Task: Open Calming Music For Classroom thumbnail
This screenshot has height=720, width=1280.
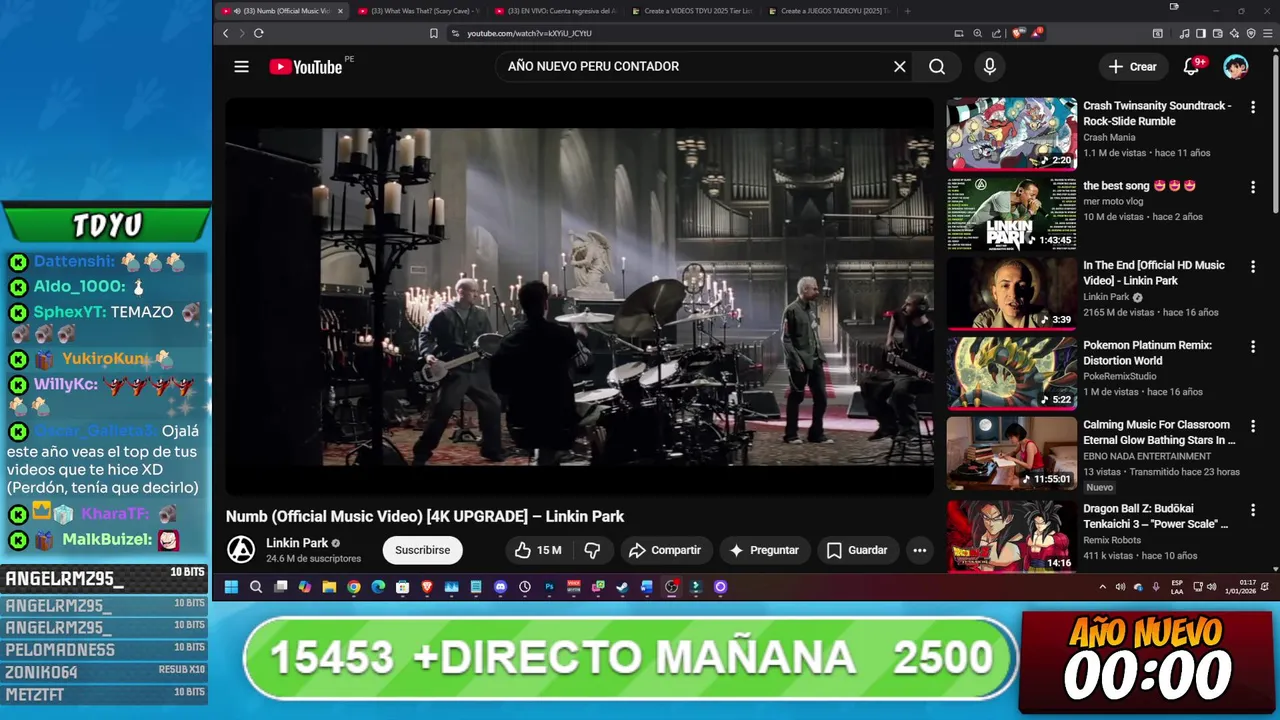Action: (x=1012, y=453)
